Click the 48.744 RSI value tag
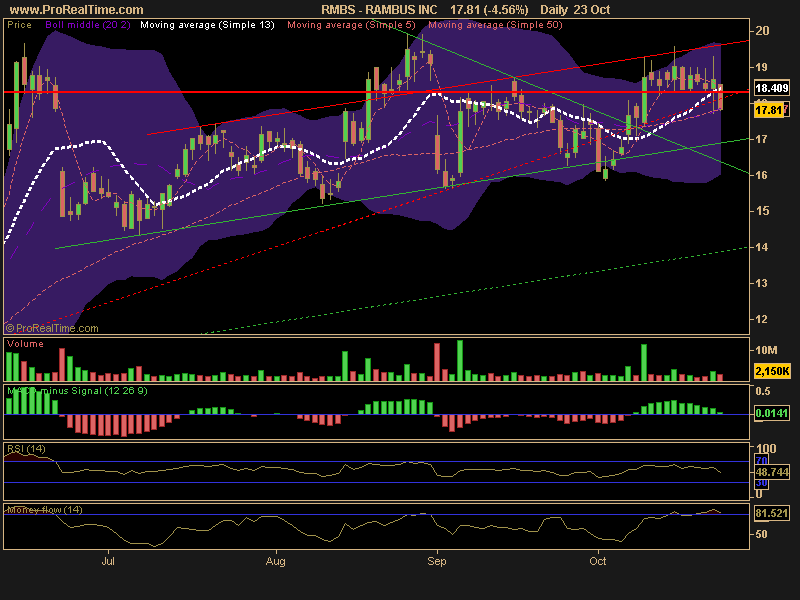The height and width of the screenshot is (600, 800). click(x=772, y=472)
